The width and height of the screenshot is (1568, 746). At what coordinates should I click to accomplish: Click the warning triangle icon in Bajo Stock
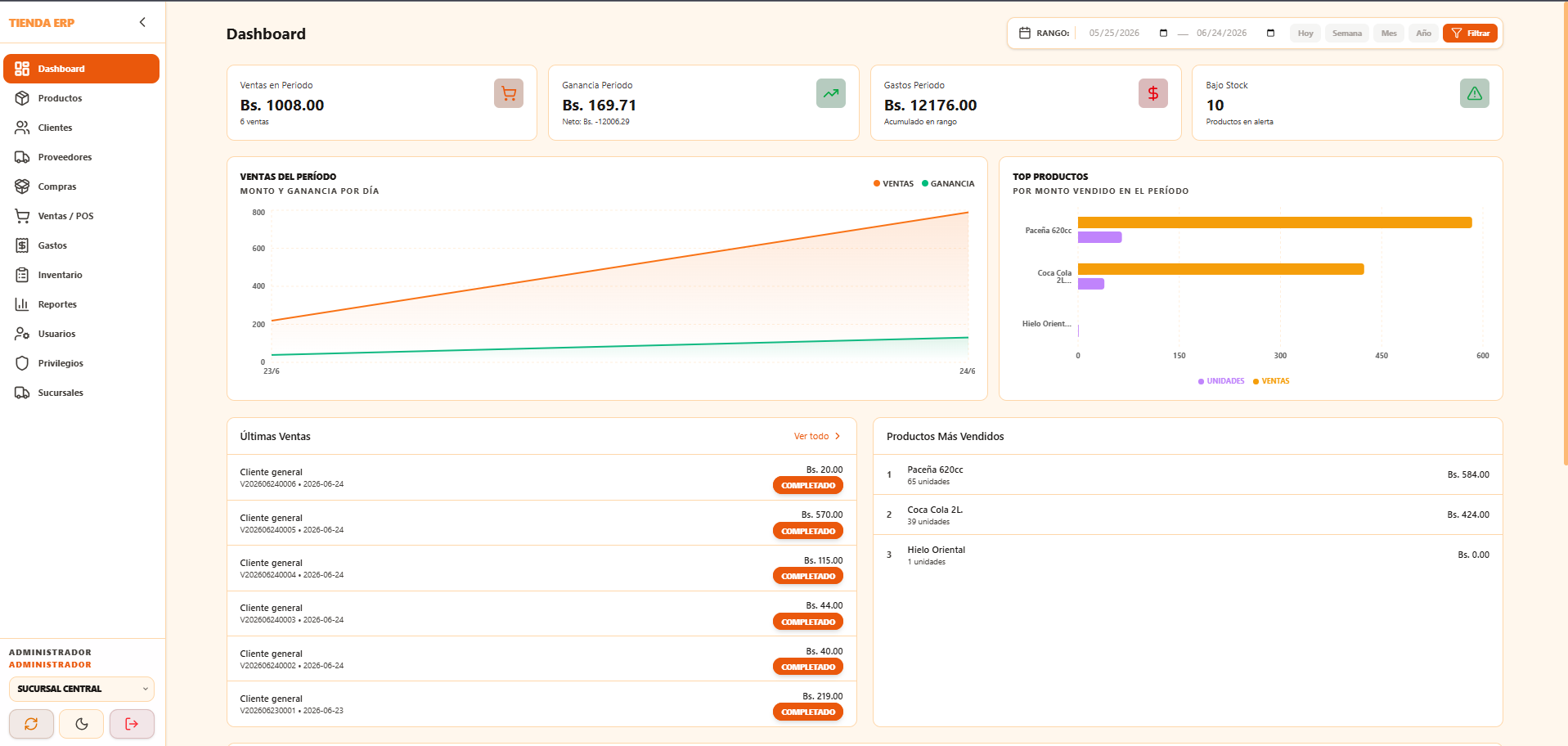1475,93
